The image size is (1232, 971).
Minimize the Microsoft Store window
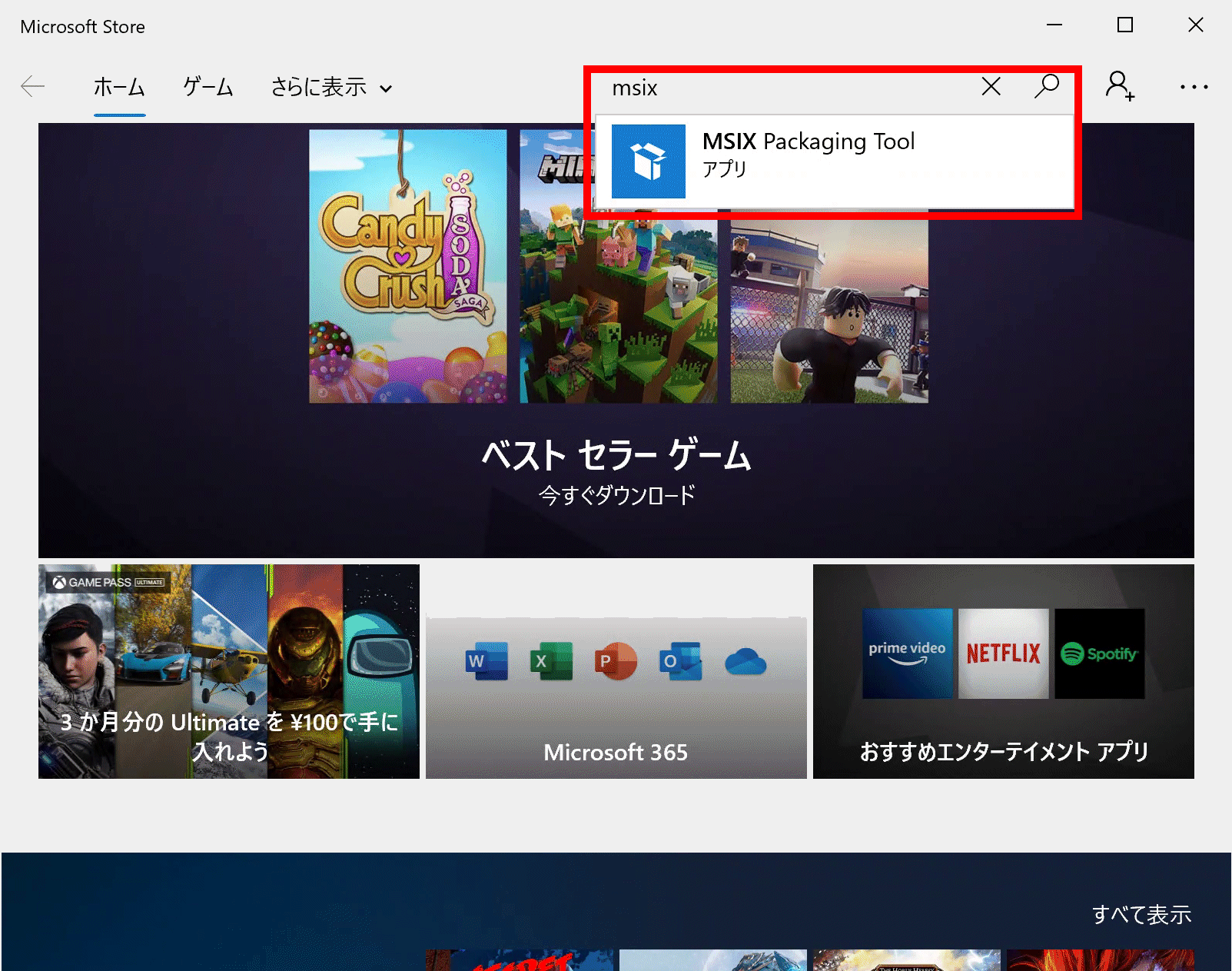(1054, 25)
